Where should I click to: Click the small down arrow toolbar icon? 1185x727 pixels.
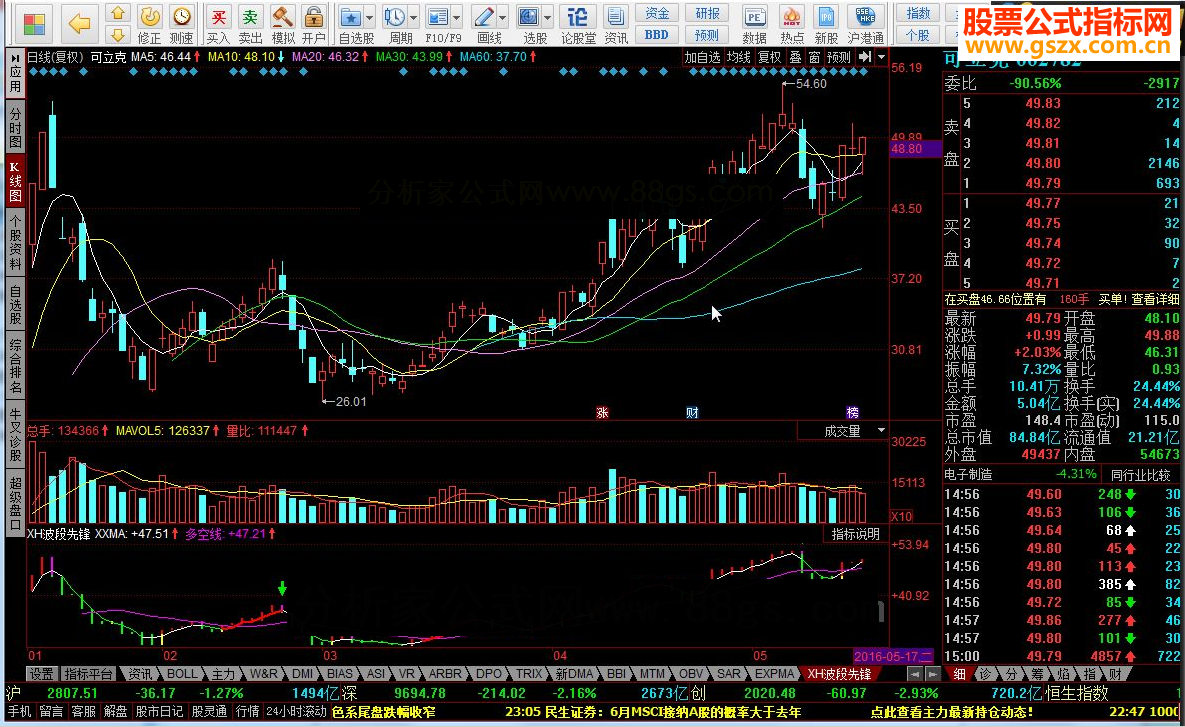click(x=117, y=34)
